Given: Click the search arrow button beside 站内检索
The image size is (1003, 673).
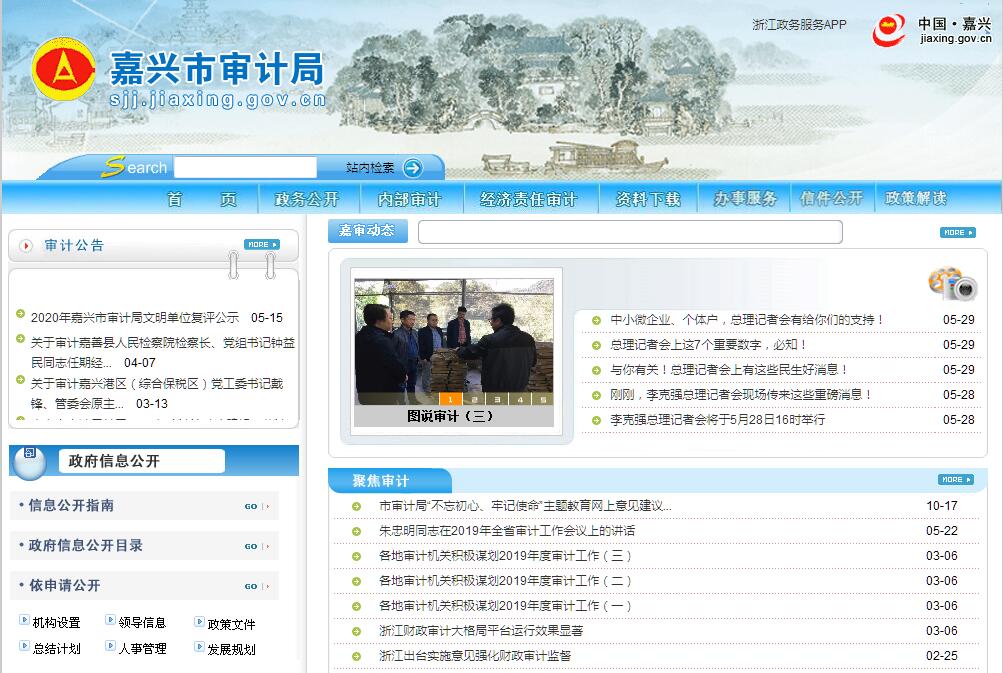Looking at the screenshot, I should tap(412, 168).
